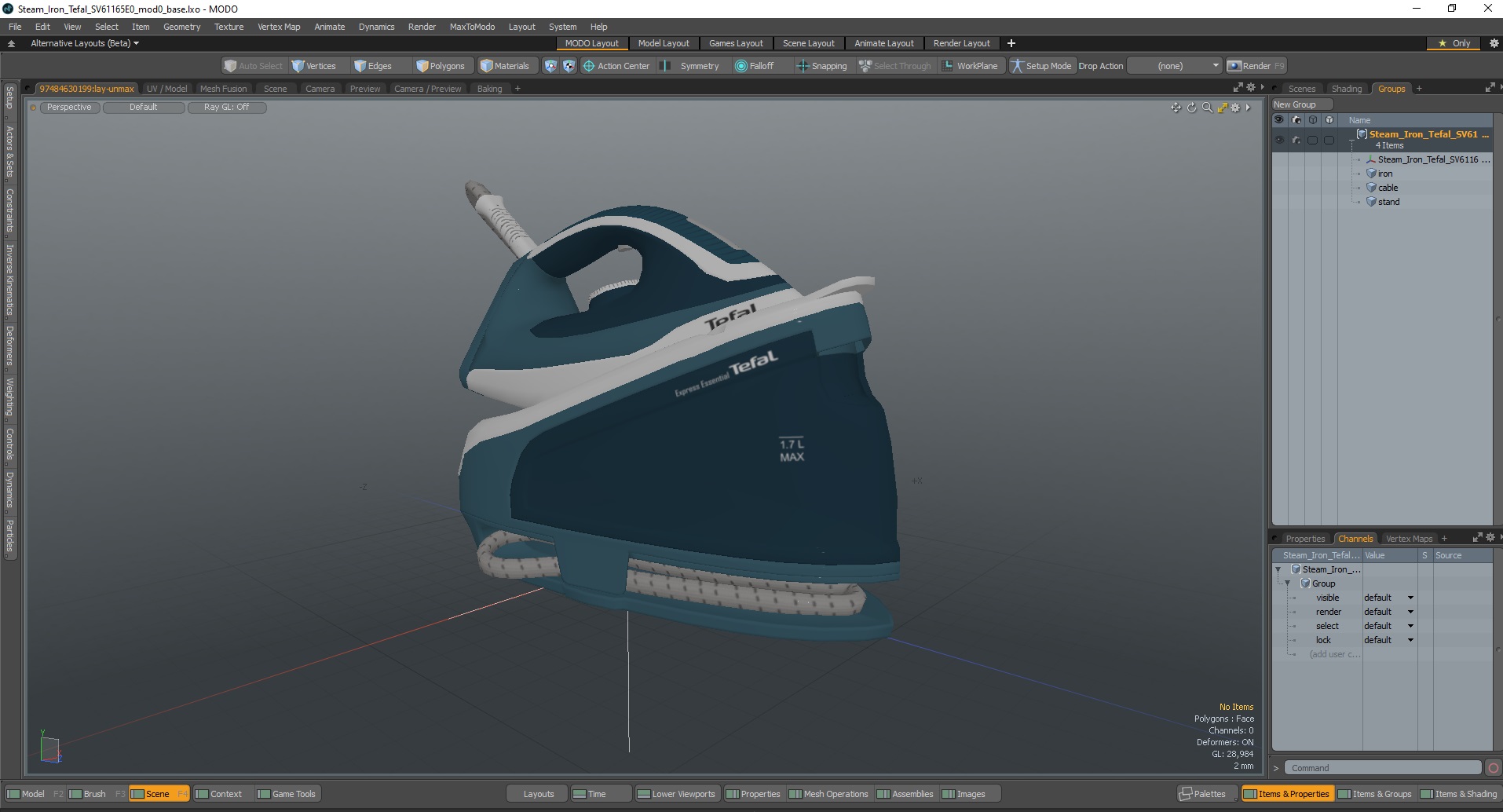This screenshot has height=812, width=1503.
Task: Click the 3D viewport tab-bar gear icon
Action: click(1251, 88)
